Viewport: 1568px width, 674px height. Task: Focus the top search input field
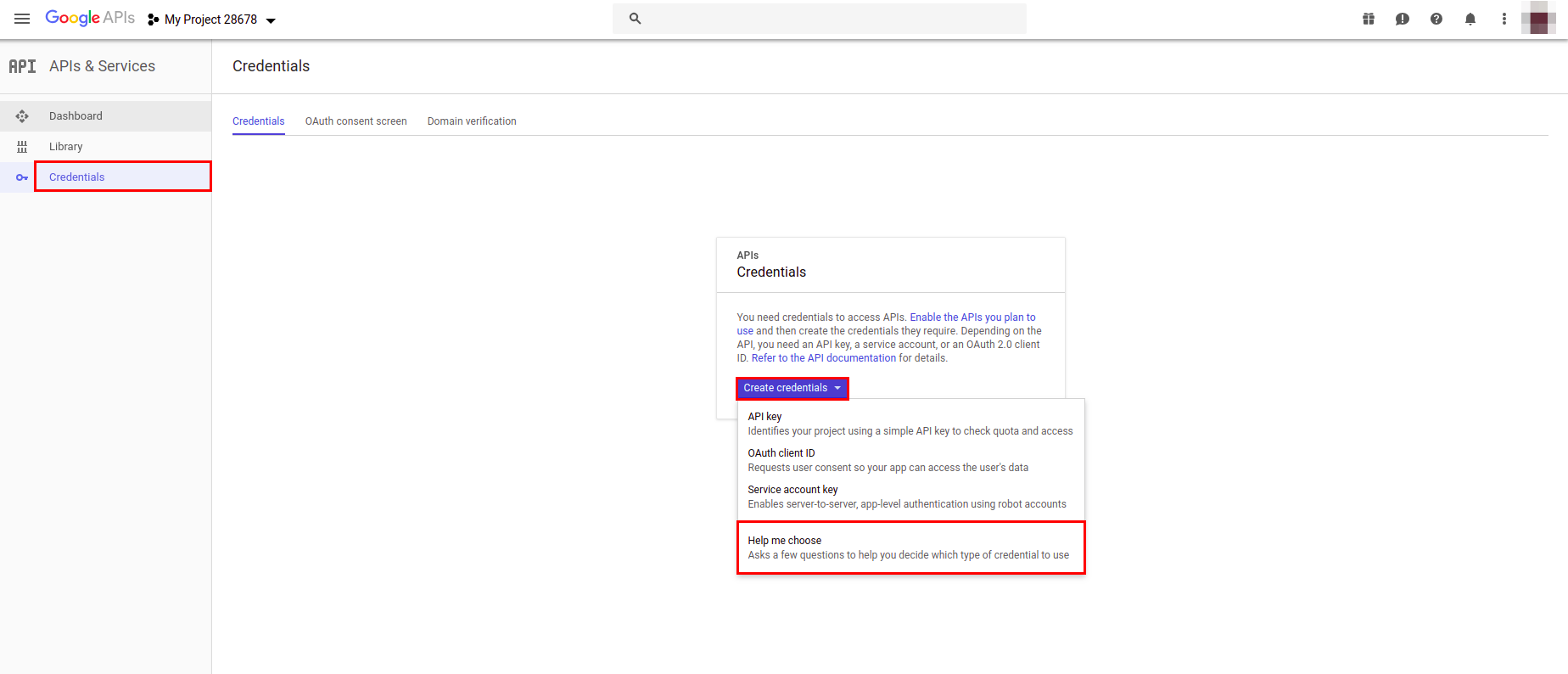(x=820, y=18)
